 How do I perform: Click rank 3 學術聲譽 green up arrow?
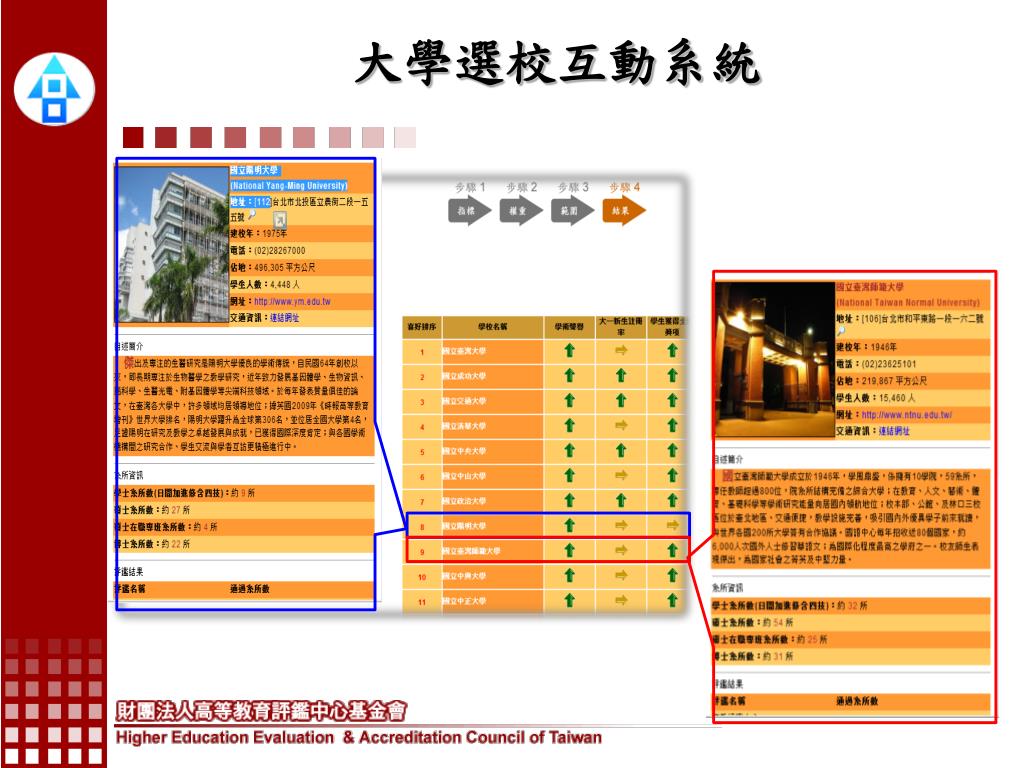click(569, 400)
